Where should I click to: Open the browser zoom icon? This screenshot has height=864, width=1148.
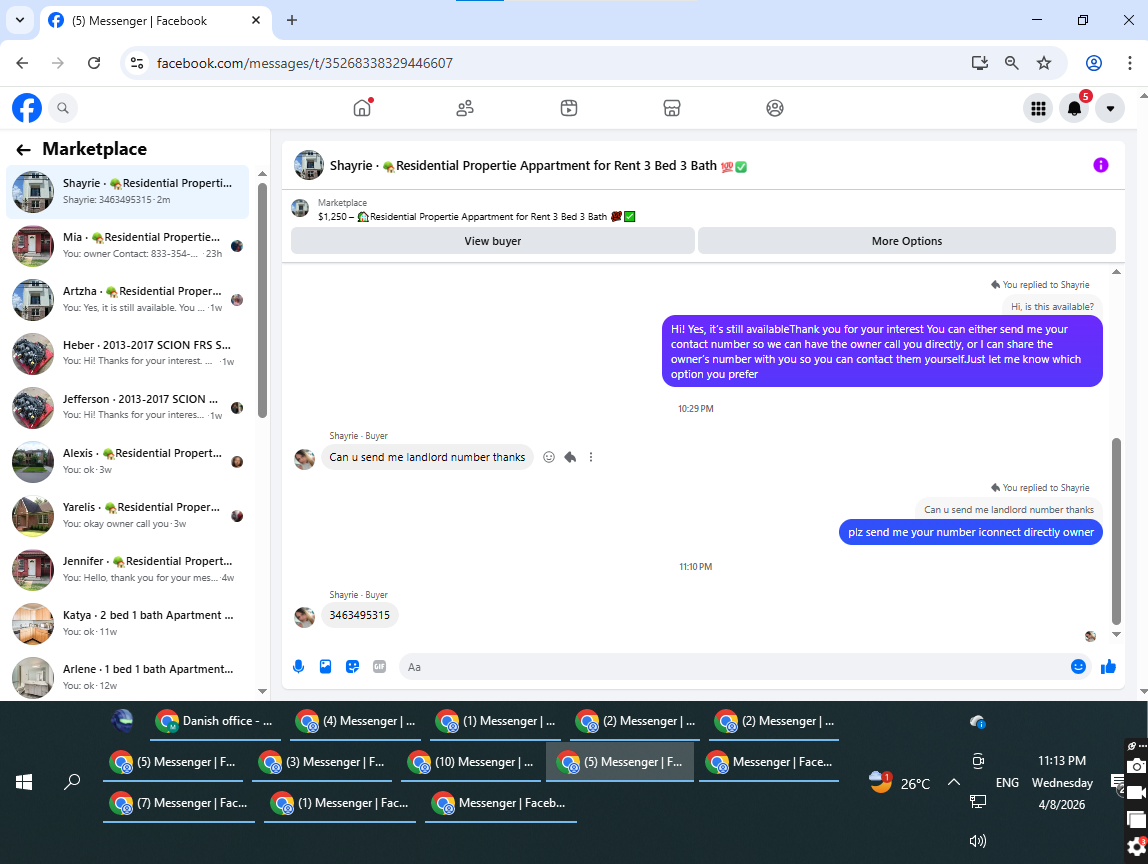1011,63
